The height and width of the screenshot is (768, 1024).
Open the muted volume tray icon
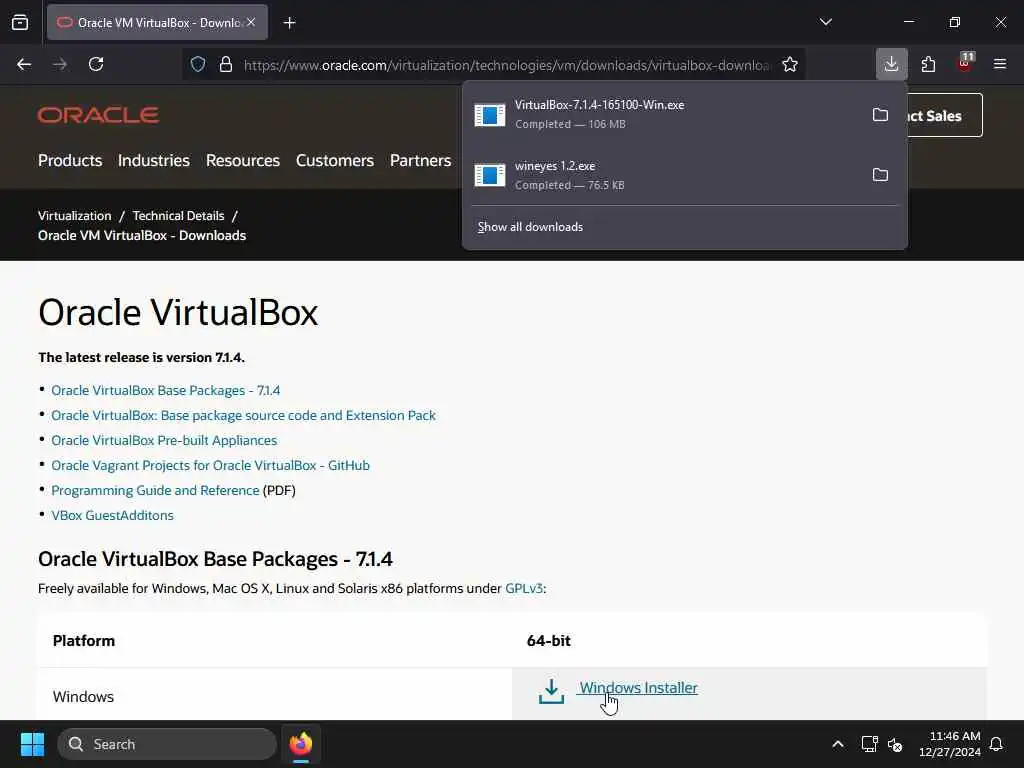click(895, 744)
